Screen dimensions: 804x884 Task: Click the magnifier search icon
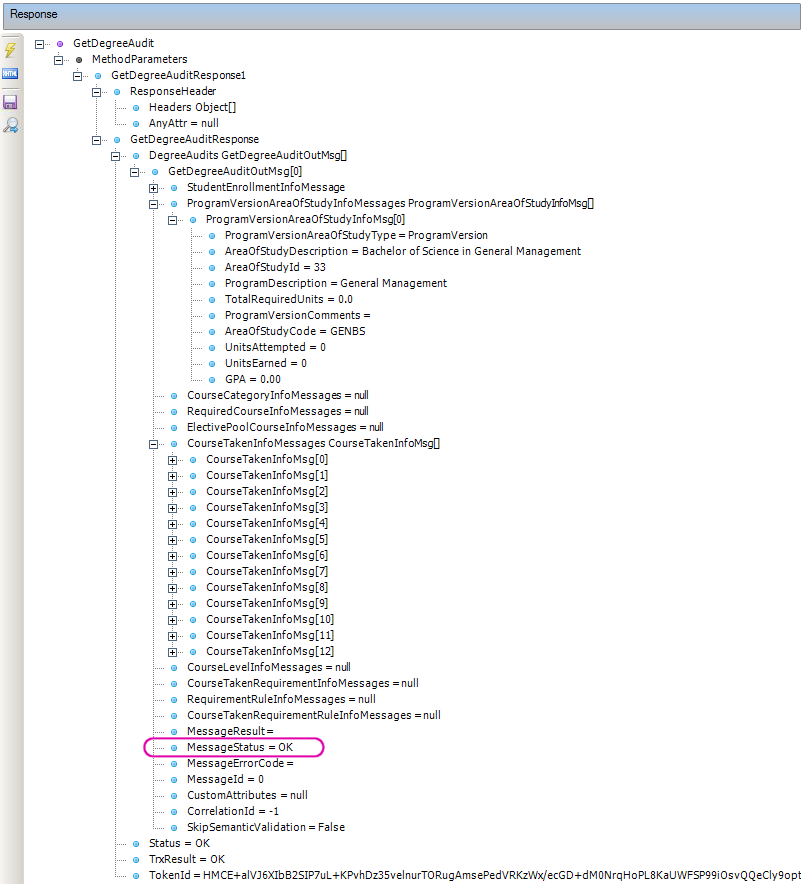pos(10,125)
